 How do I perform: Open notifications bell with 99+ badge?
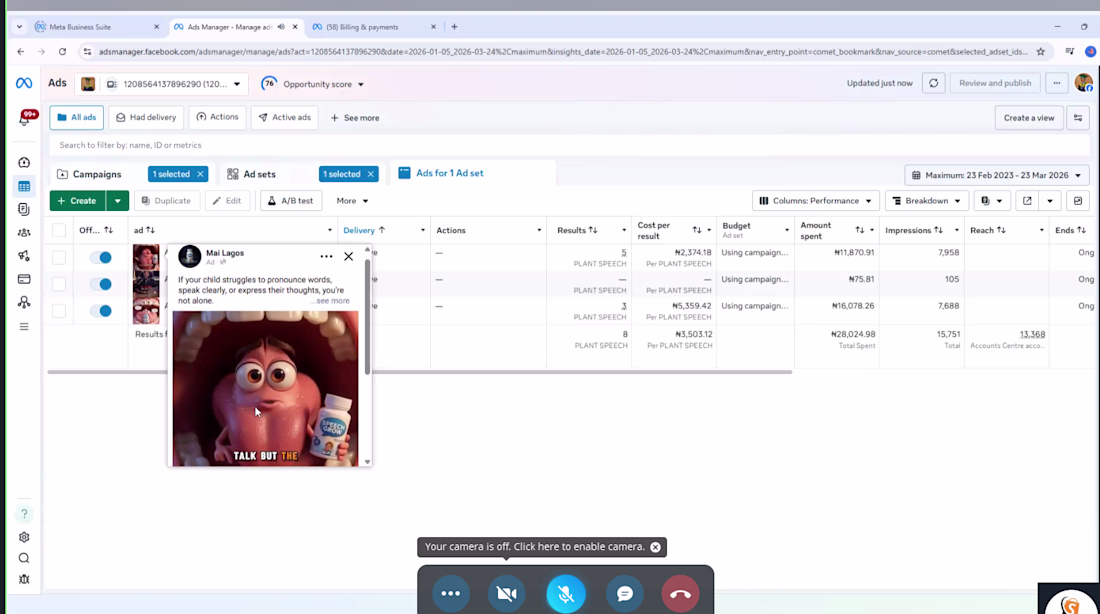pyautogui.click(x=25, y=119)
